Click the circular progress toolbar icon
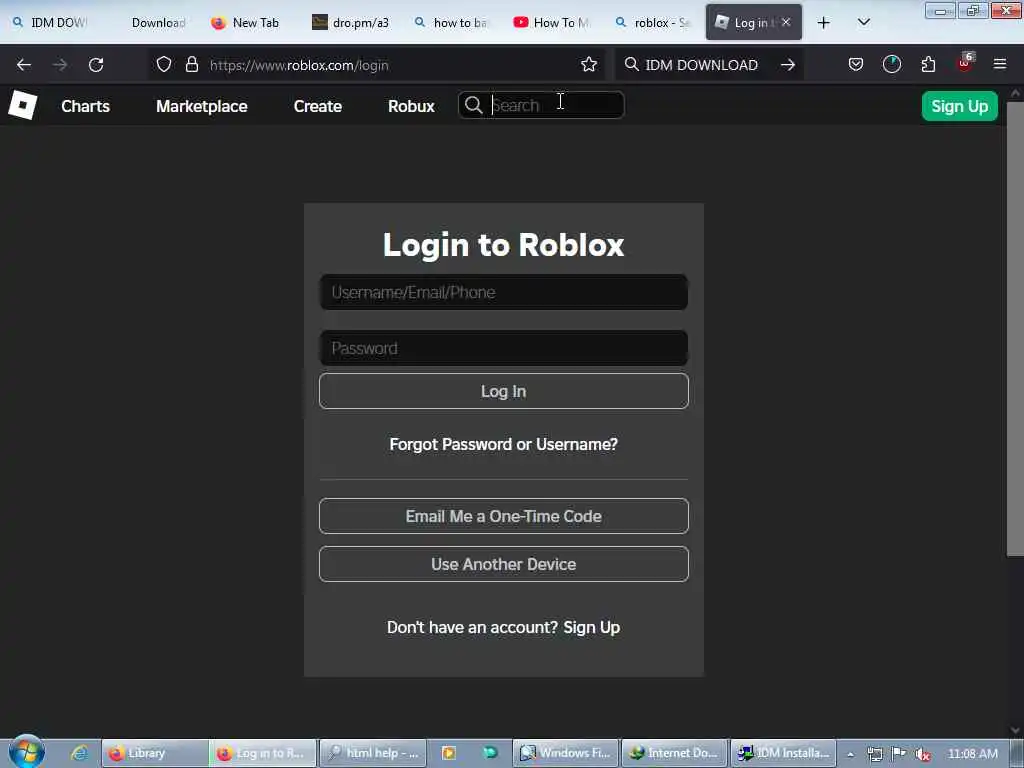The height and width of the screenshot is (768, 1024). point(891,64)
